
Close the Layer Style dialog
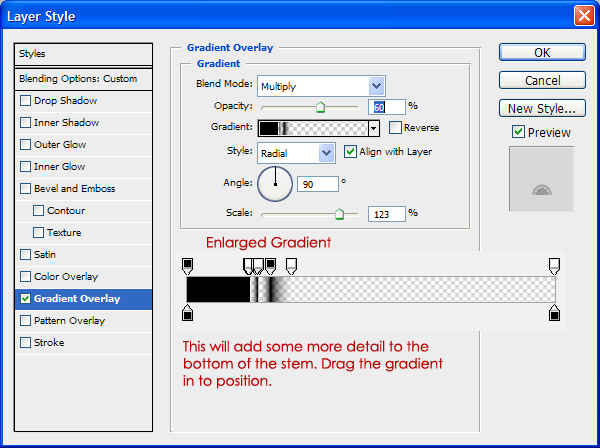tap(584, 16)
